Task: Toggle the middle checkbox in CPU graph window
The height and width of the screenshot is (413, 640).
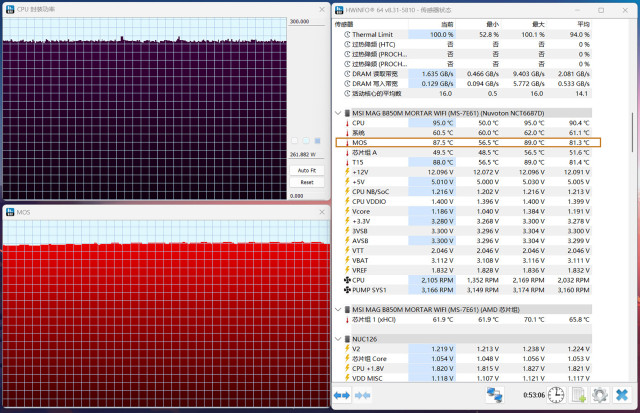Action: pos(306,141)
